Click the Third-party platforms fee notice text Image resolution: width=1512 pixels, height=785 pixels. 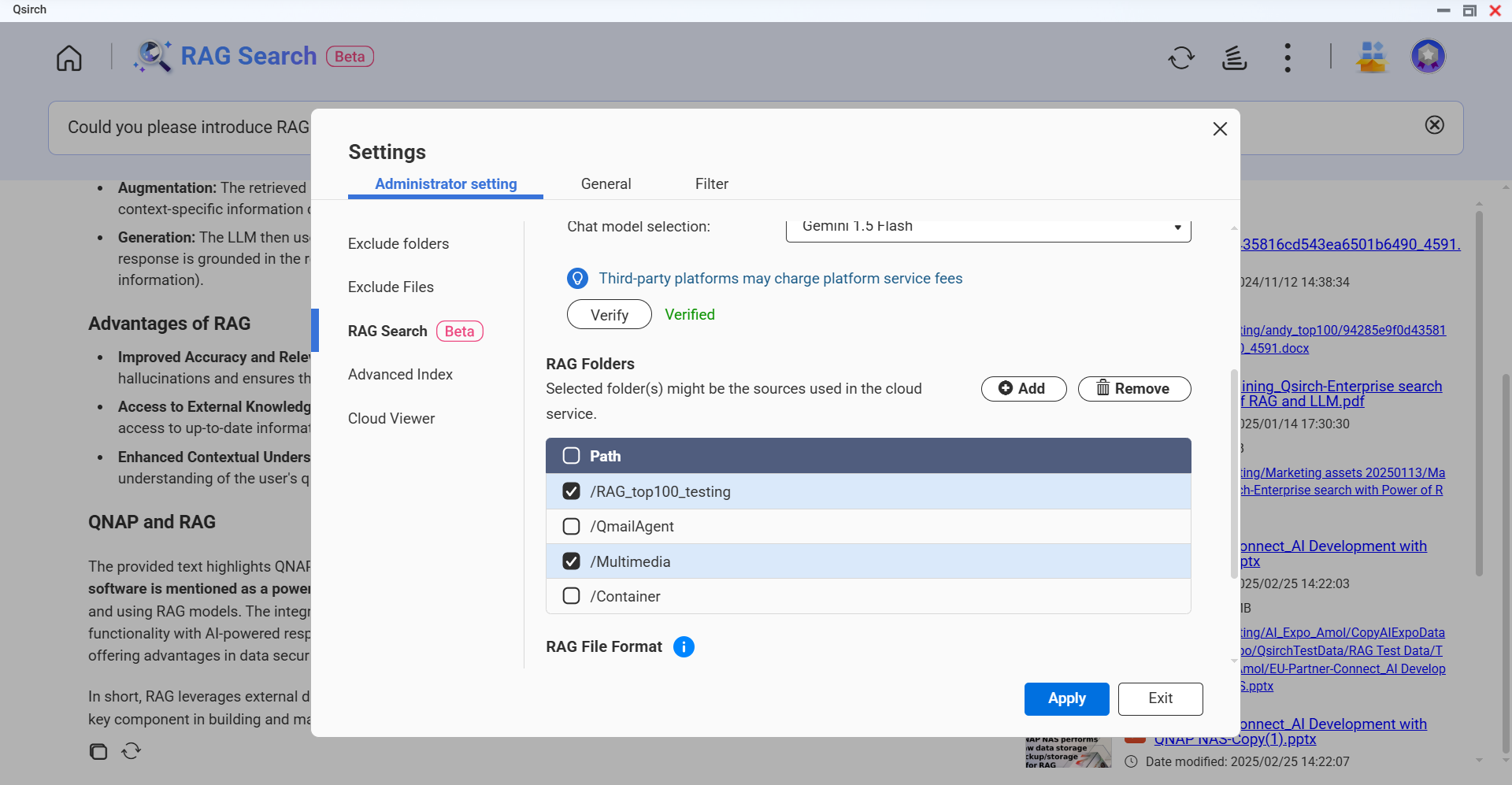coord(780,279)
